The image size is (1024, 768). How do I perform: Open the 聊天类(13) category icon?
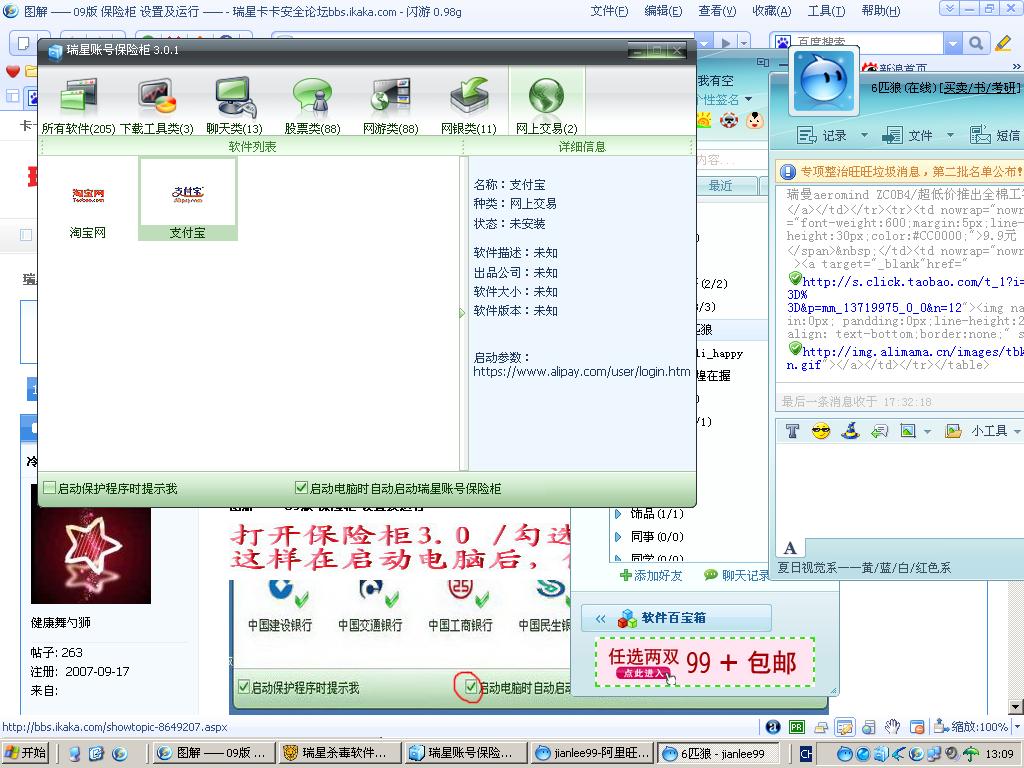pyautogui.click(x=234, y=104)
